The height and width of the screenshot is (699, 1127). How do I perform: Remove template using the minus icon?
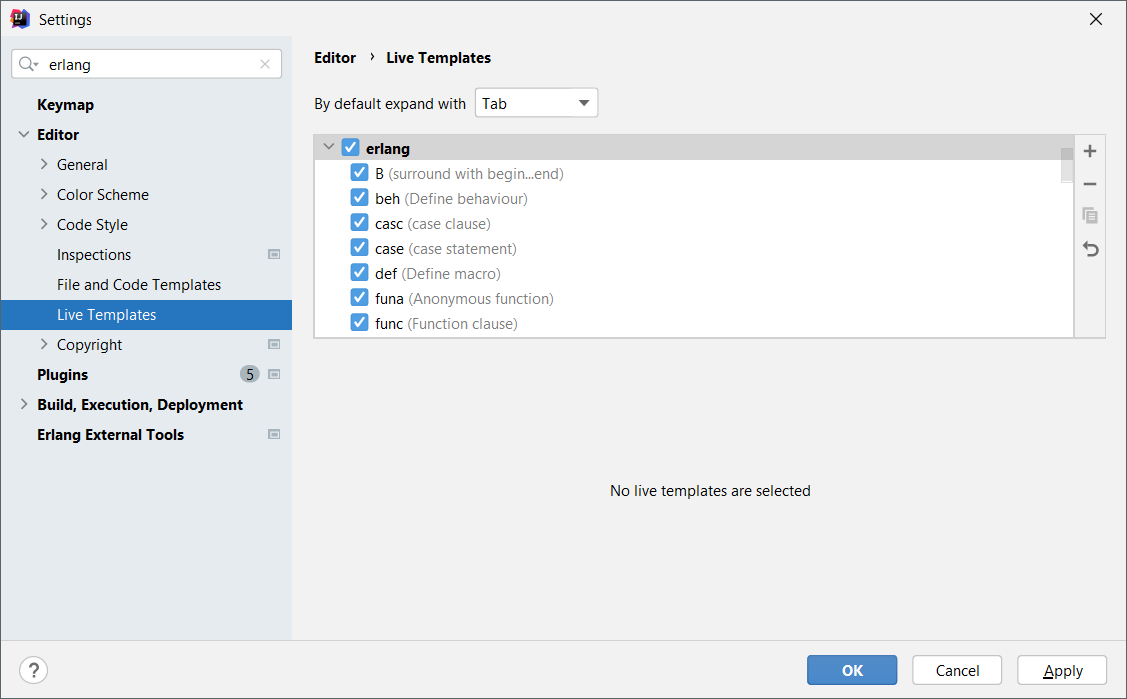[1090, 184]
